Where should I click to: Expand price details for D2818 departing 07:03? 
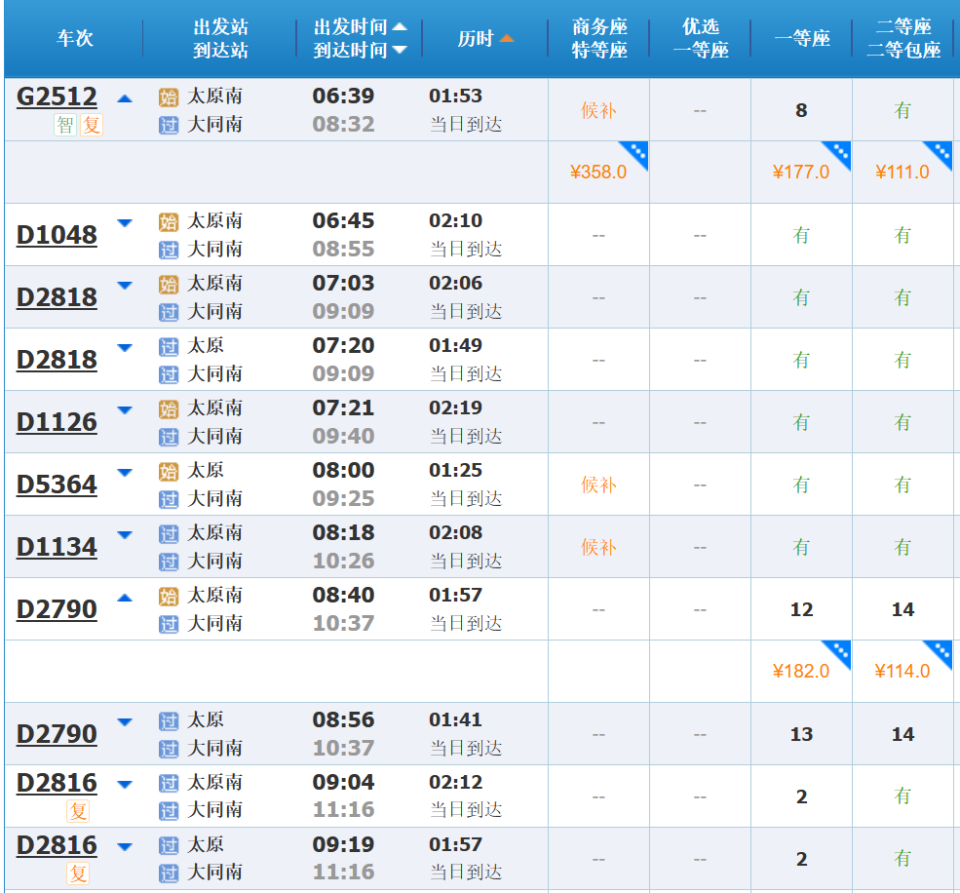[125, 286]
